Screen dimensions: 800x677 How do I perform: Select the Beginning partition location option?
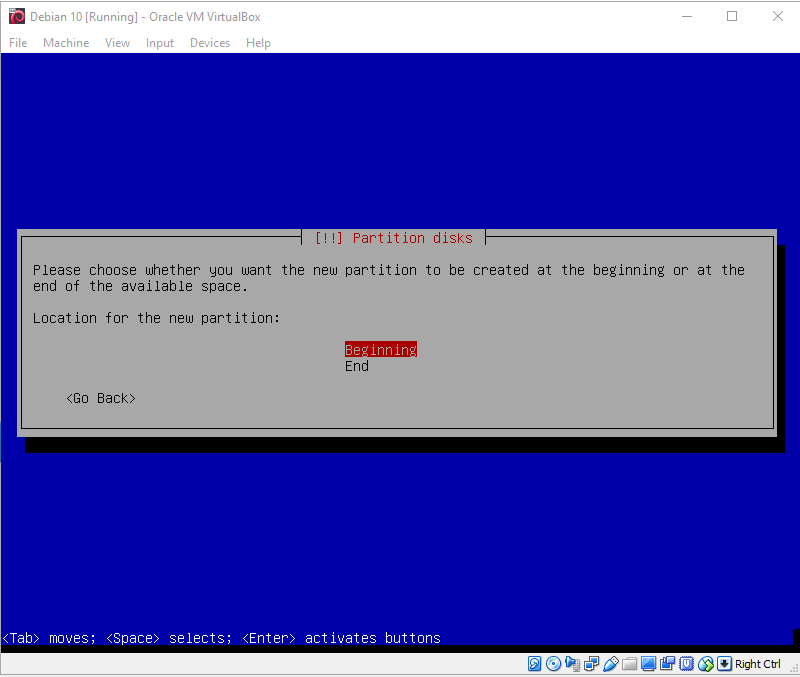[381, 349]
